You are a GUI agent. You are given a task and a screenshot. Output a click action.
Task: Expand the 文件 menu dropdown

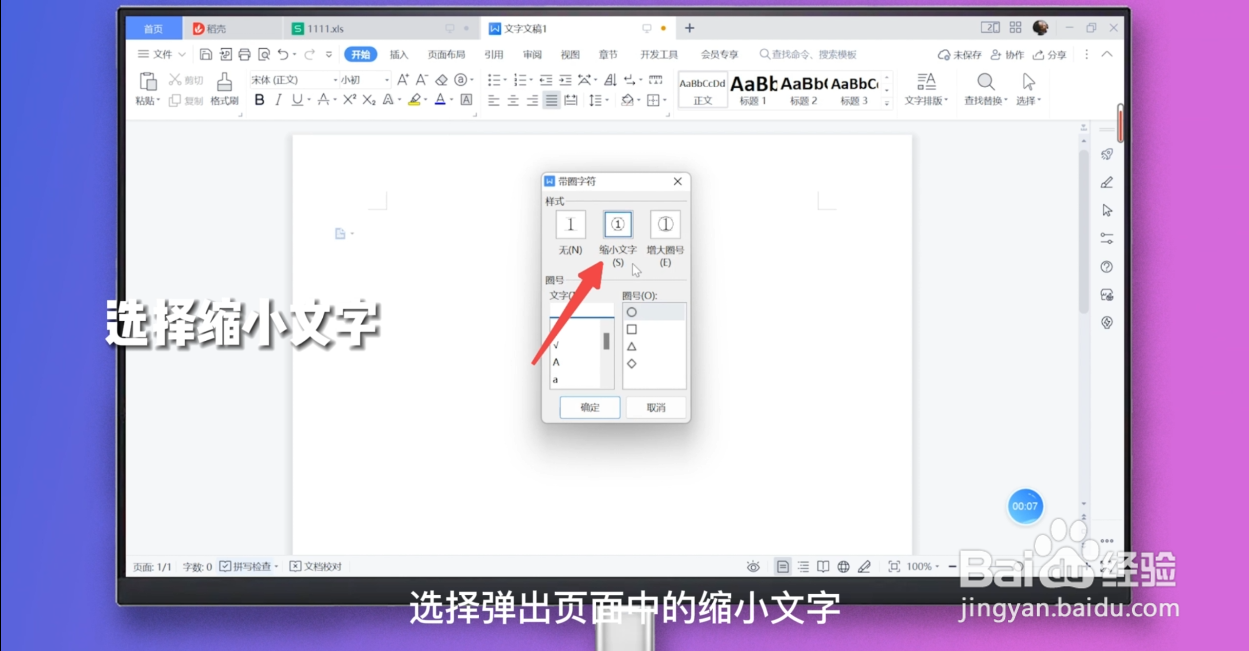[x=162, y=54]
